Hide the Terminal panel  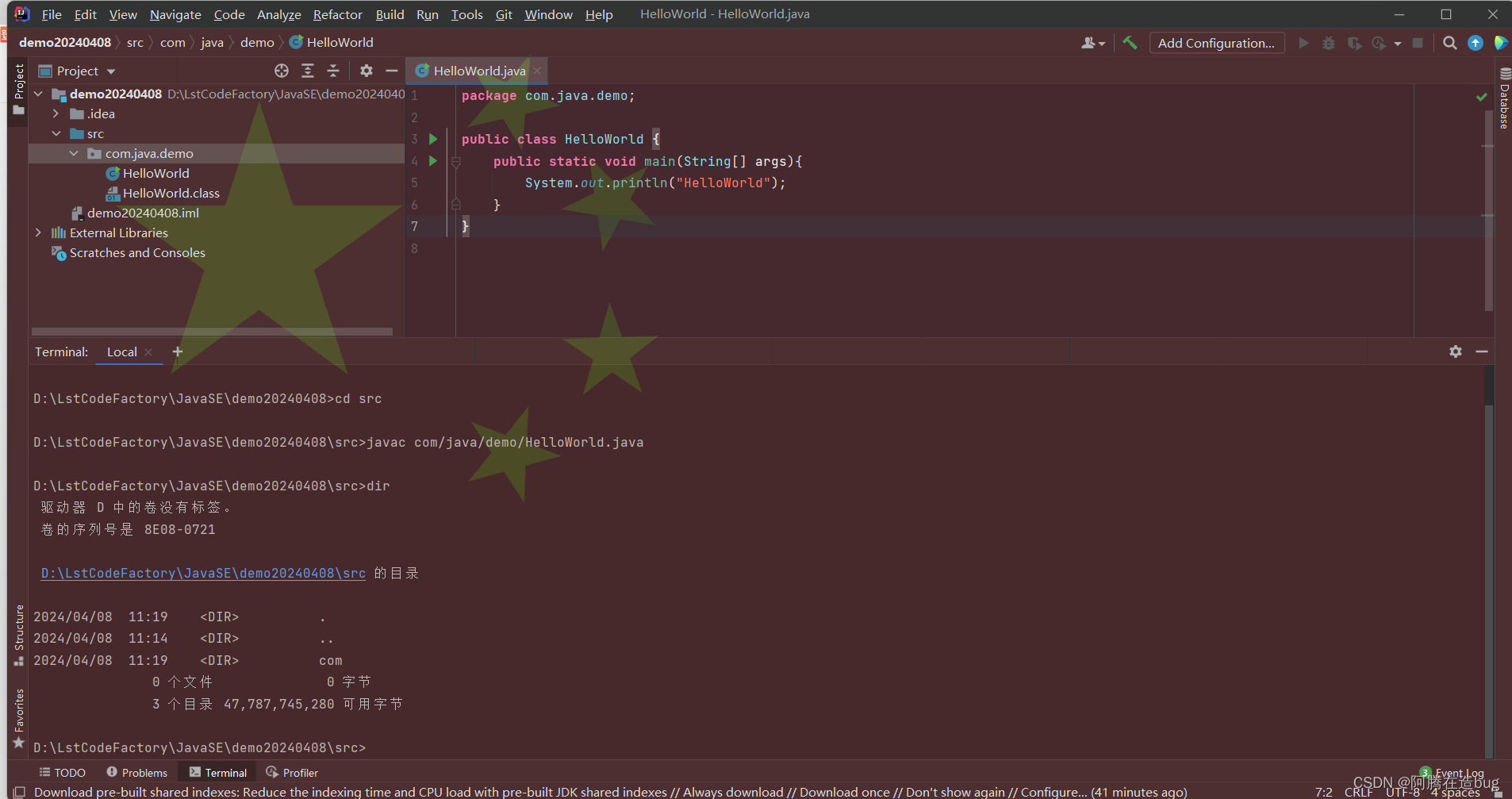[x=1482, y=351]
